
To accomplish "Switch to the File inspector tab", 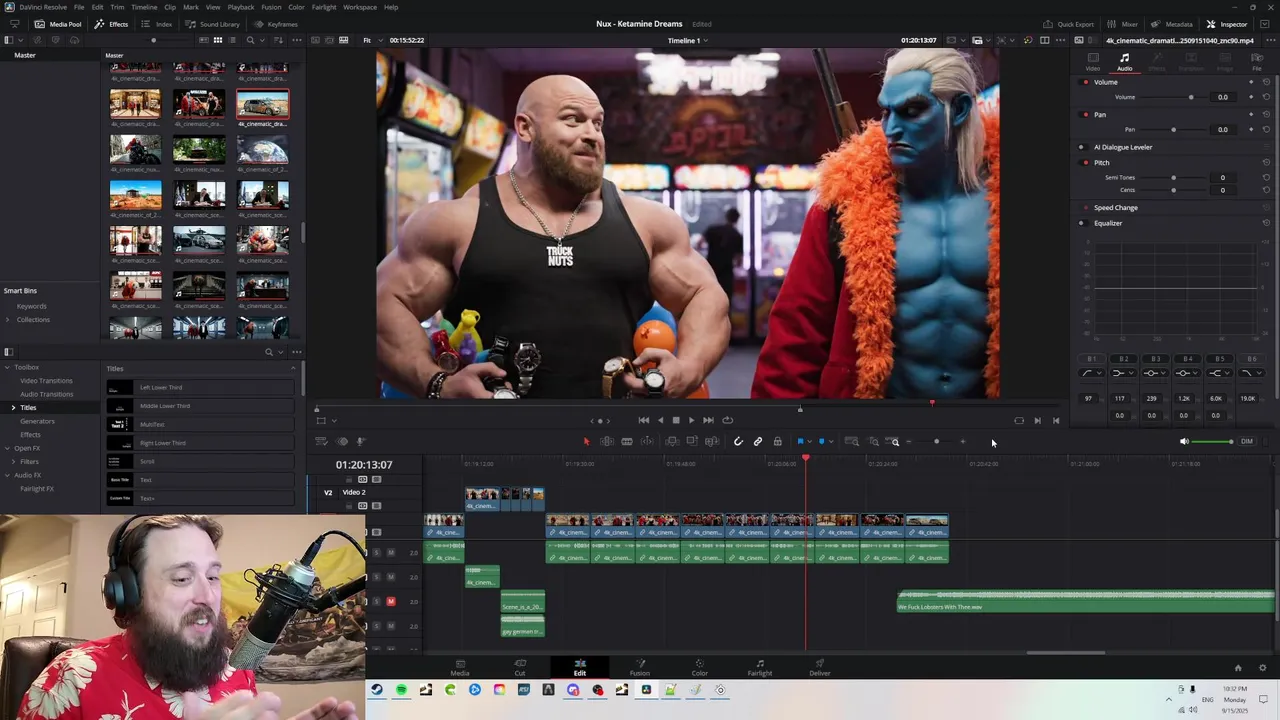I will 1257,61.
